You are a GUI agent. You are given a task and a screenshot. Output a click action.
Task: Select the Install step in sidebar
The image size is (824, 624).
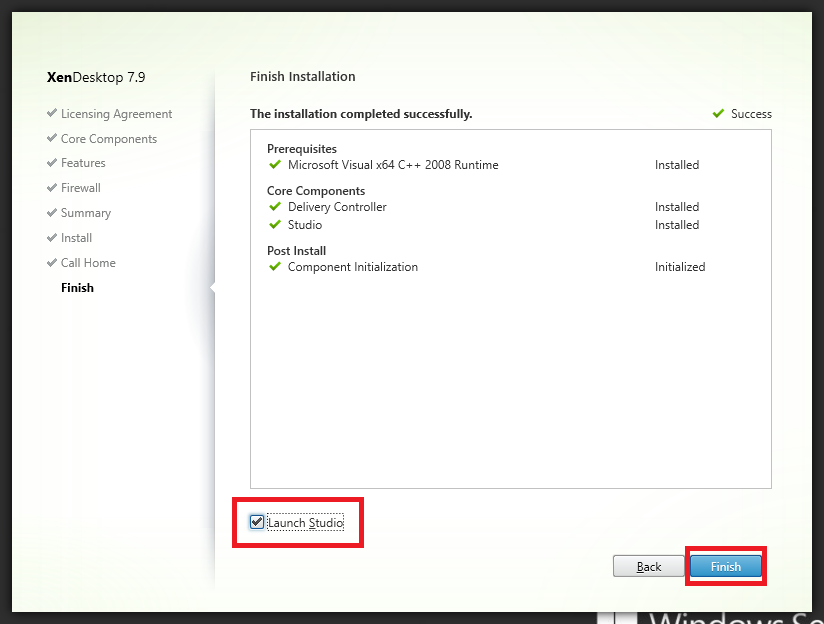[76, 238]
